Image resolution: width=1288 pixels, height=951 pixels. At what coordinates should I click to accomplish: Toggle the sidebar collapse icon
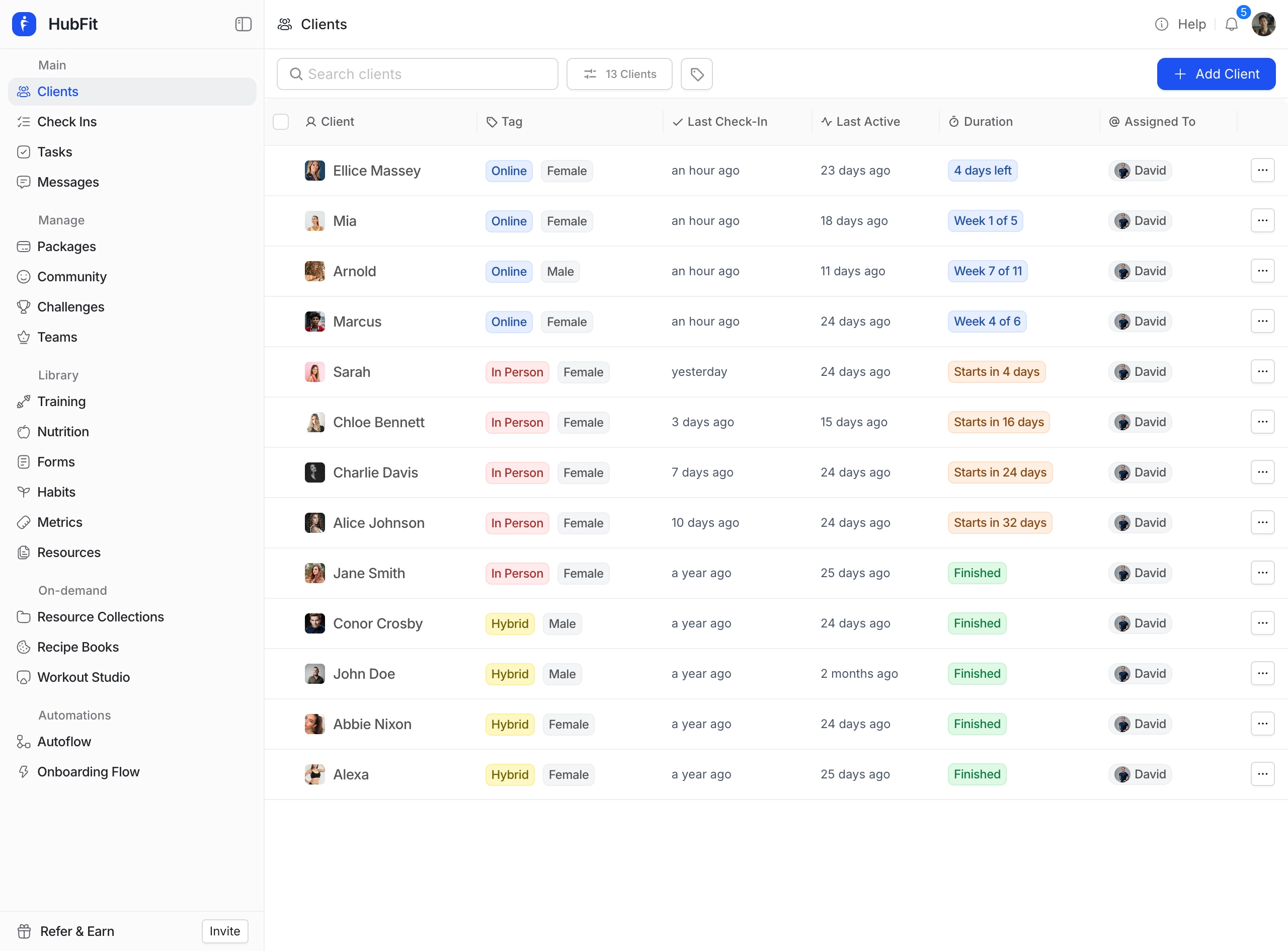click(x=243, y=24)
